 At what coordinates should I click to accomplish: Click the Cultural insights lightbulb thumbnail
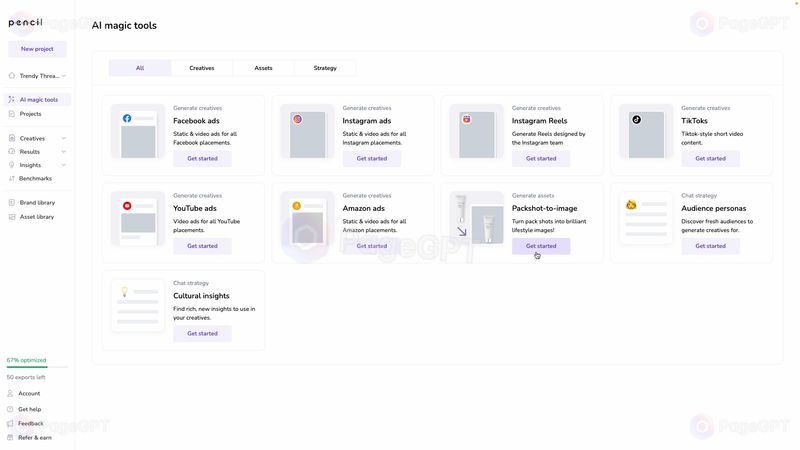pos(138,307)
